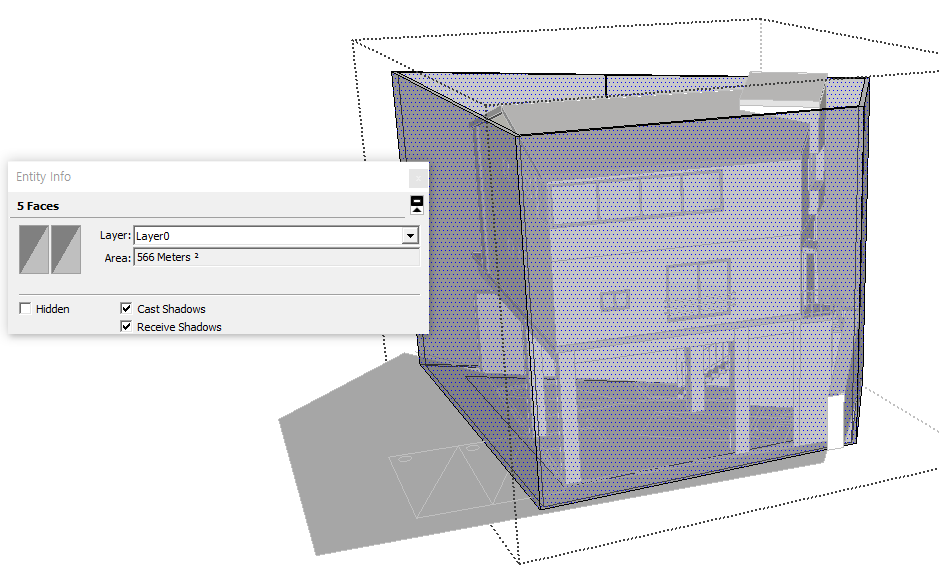Click the front face material swatch
Screen dimensions: 939x585
[34, 249]
